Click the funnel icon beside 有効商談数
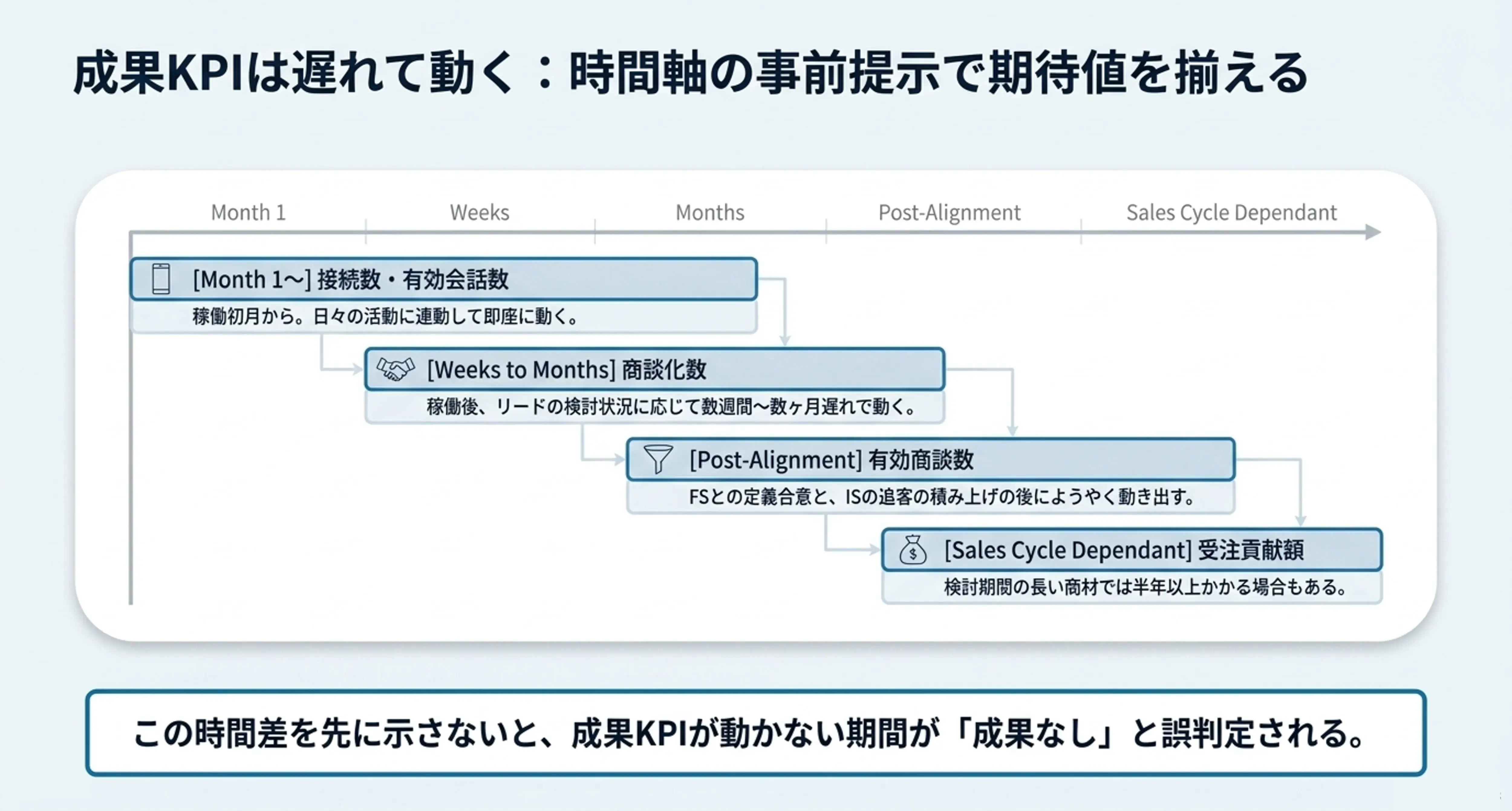Viewport: 1512px width, 811px height. [x=658, y=459]
